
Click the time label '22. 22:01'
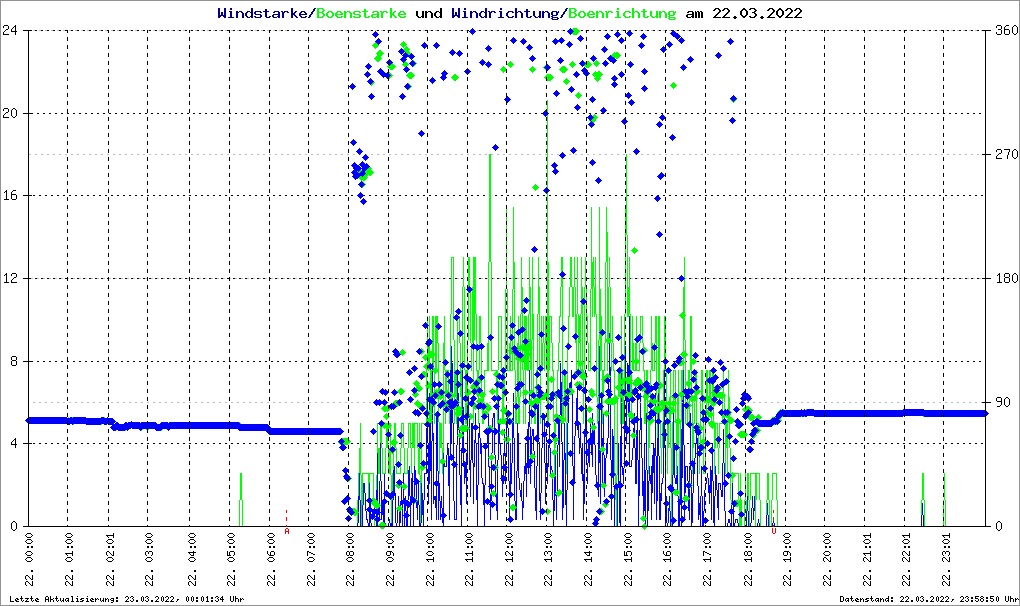[x=906, y=560]
